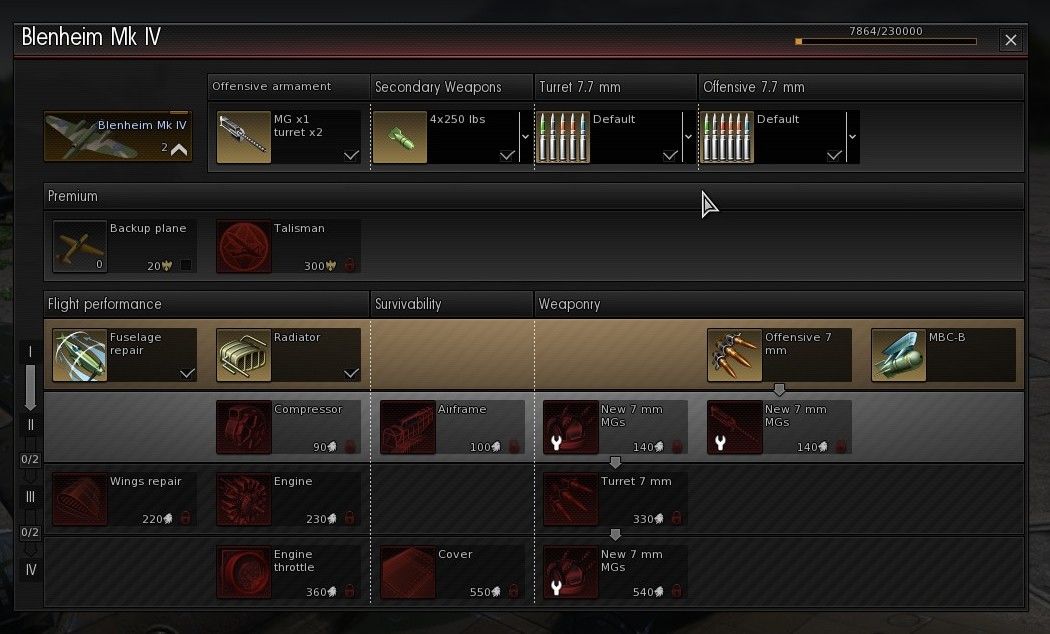
Task: Click the crew rank arrow on Blenheim thumbnail
Action: pyautogui.click(x=179, y=149)
